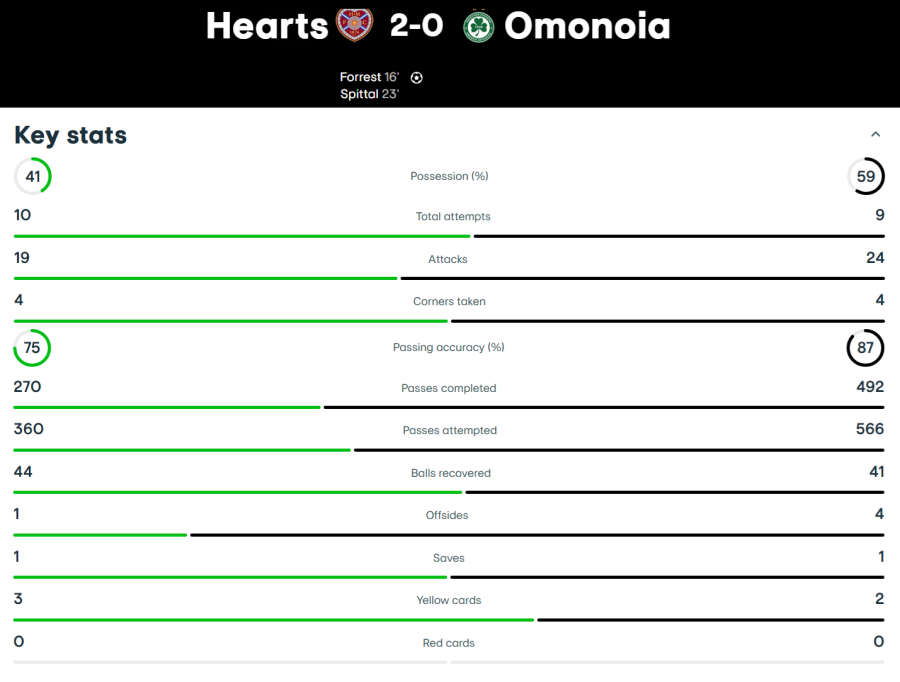Click the Passes completed label
This screenshot has height=682, width=900.
tap(449, 388)
